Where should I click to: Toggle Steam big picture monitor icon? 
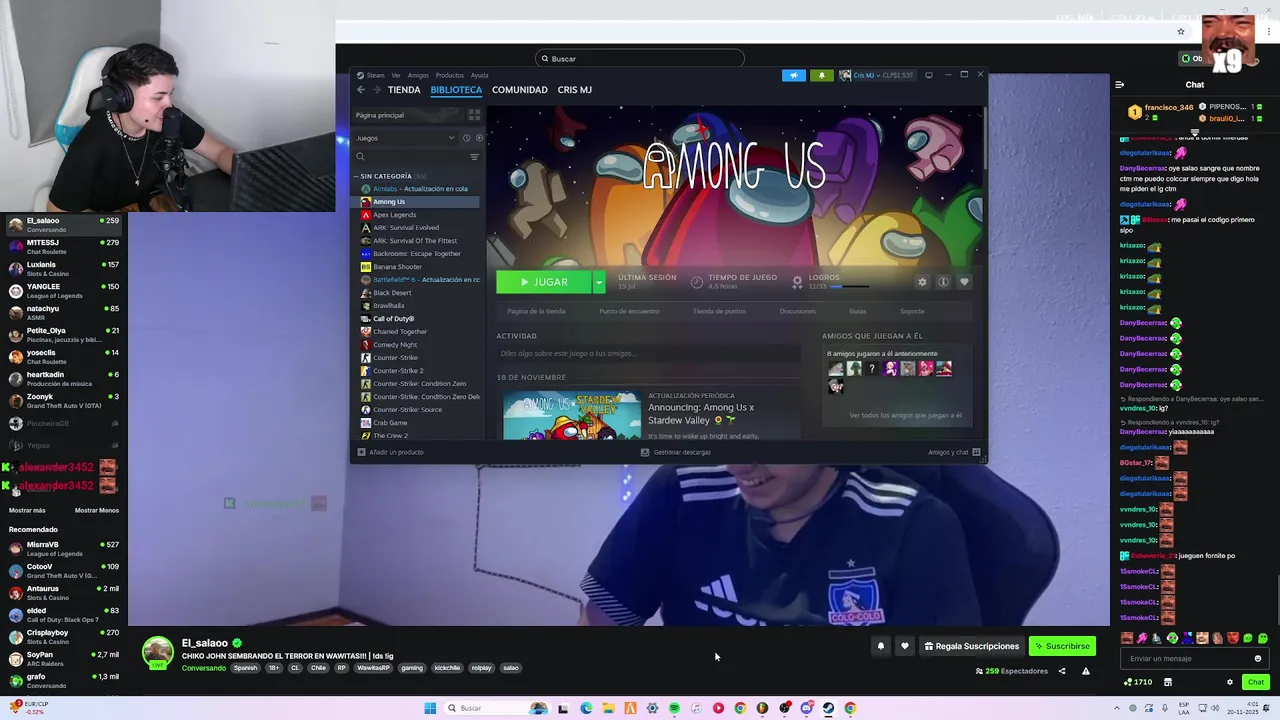929,75
